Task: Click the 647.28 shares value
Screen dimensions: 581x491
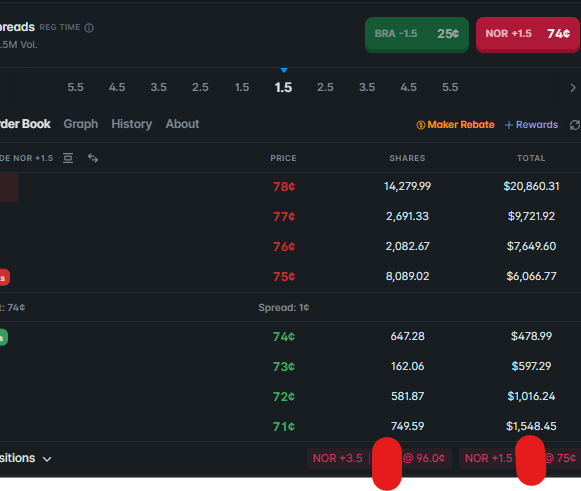Action: tap(408, 336)
